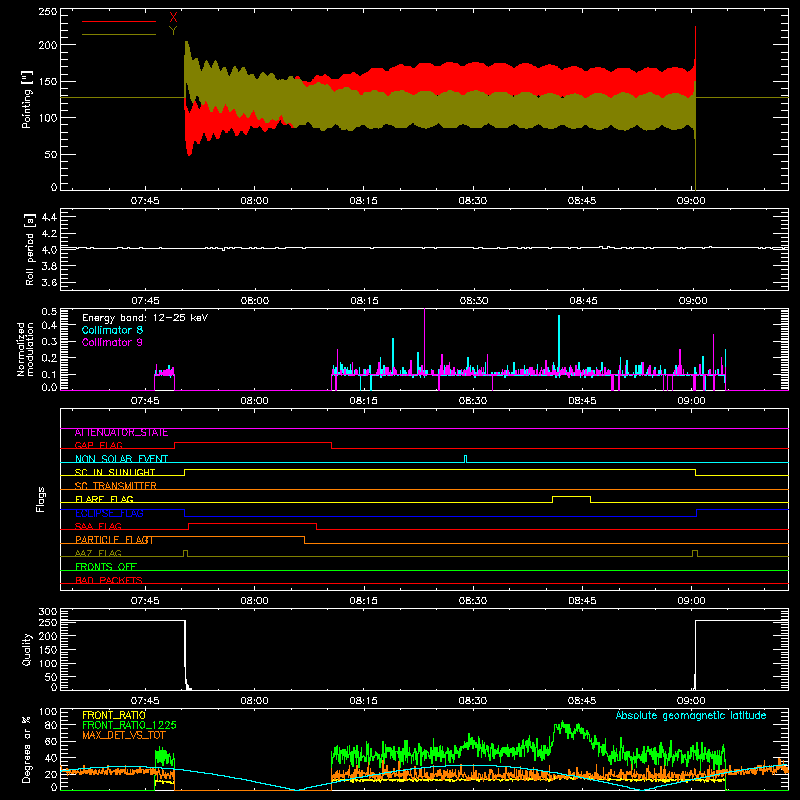Click the 08:15 label under Pointing plot

[363, 201]
